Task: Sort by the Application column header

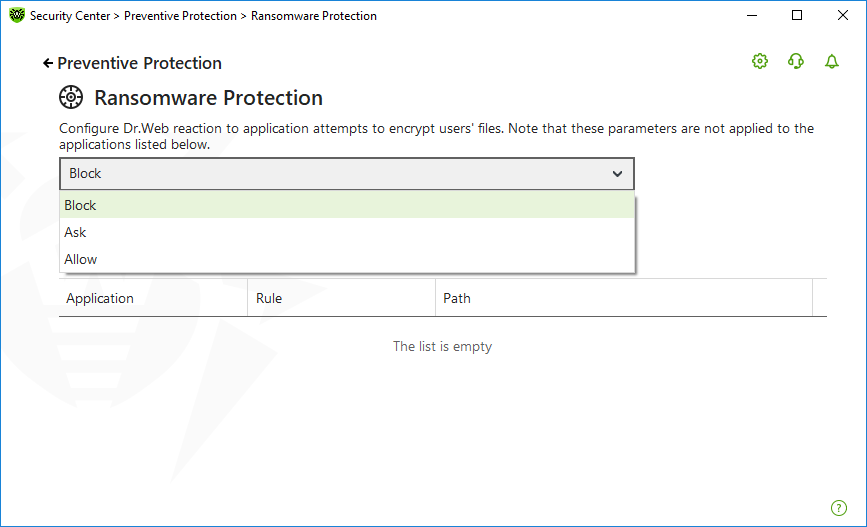Action: pos(153,298)
